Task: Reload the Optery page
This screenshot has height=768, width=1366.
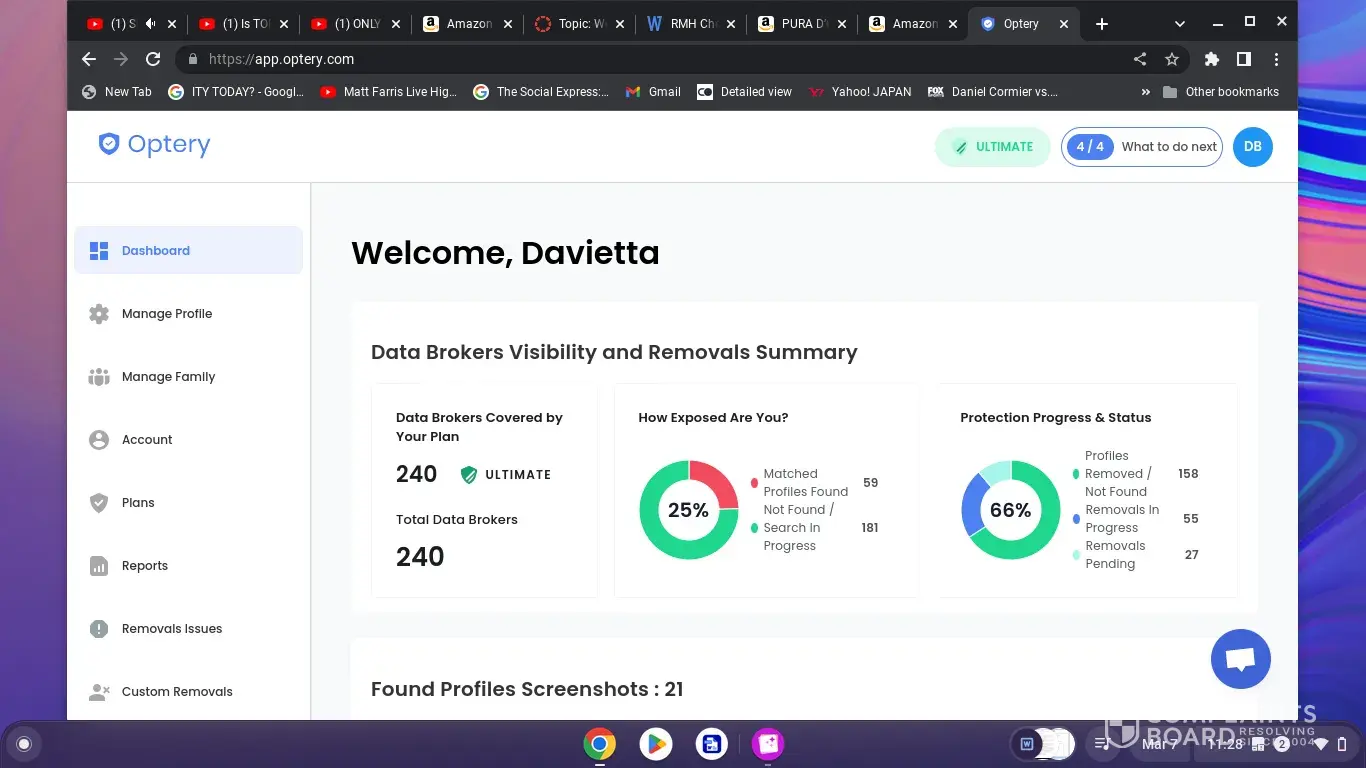Action: click(153, 59)
